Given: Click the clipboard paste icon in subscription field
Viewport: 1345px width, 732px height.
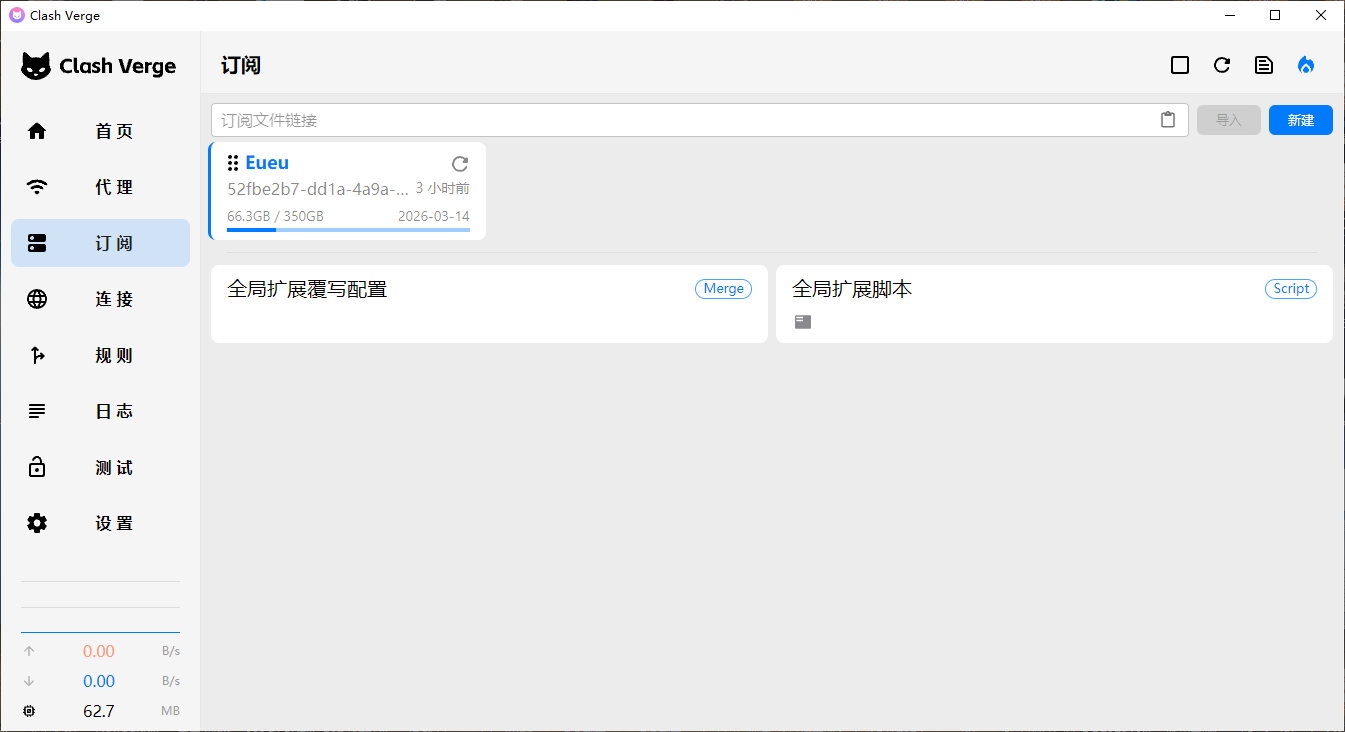Looking at the screenshot, I should pos(1167,120).
